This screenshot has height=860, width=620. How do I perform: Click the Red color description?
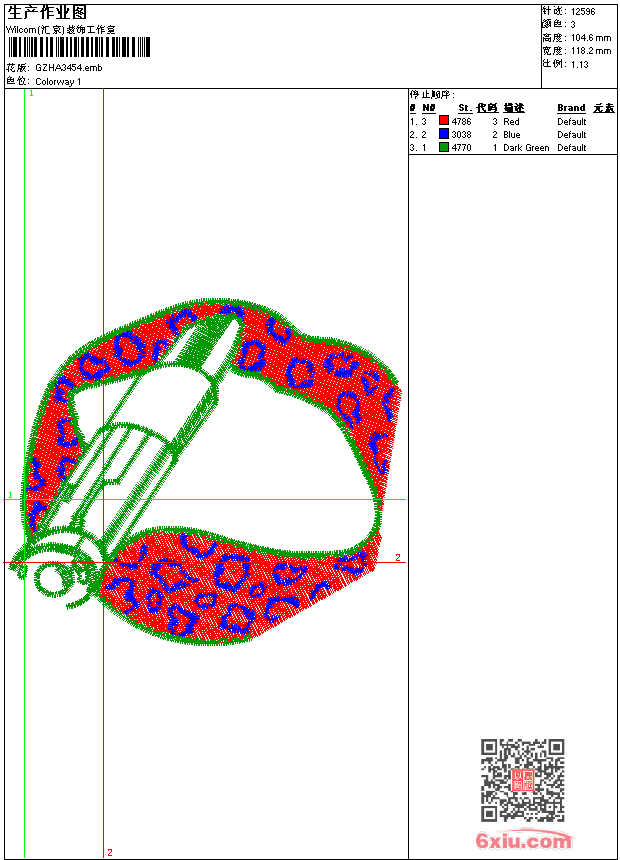(x=511, y=121)
